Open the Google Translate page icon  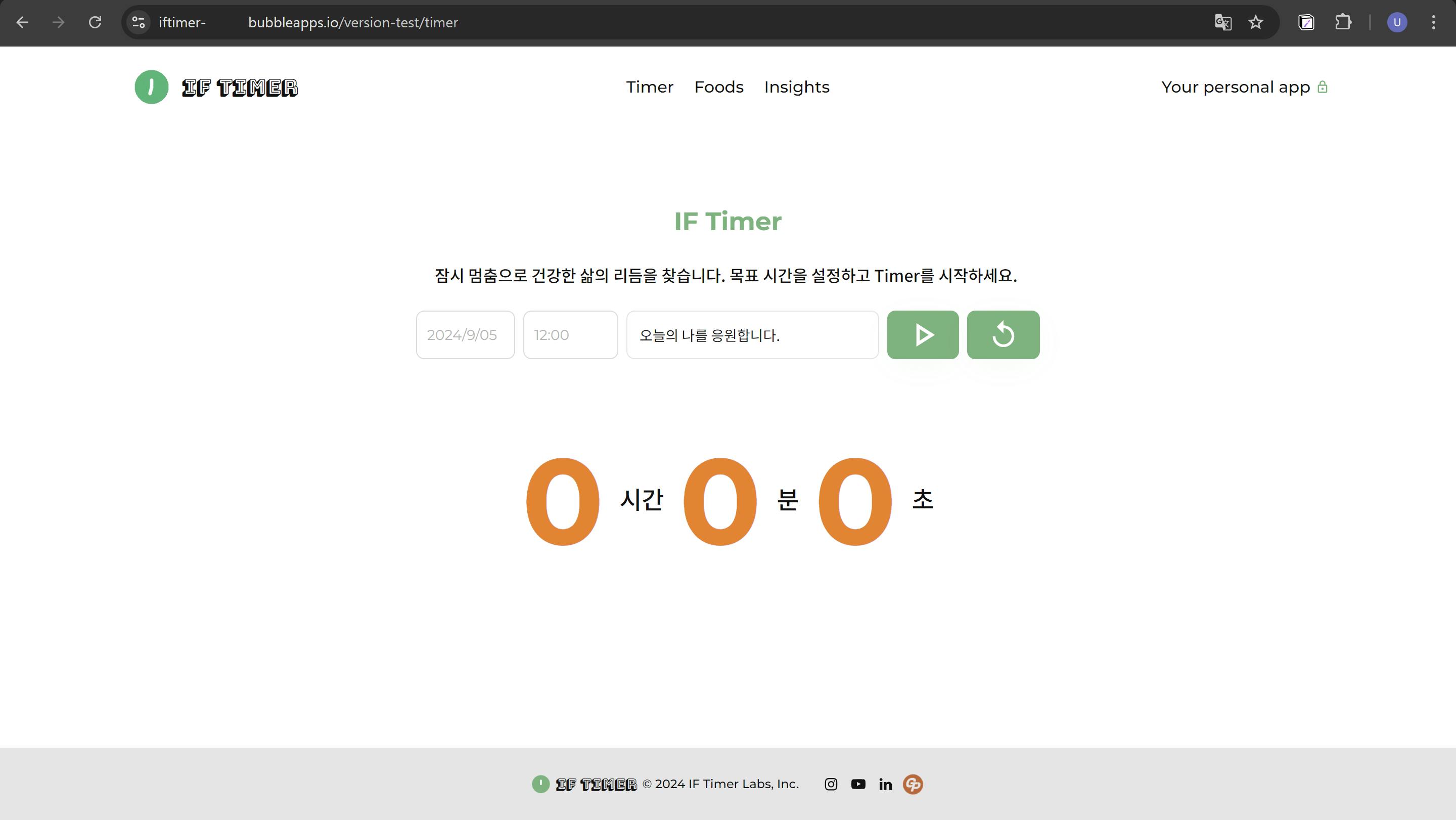pyautogui.click(x=1222, y=23)
